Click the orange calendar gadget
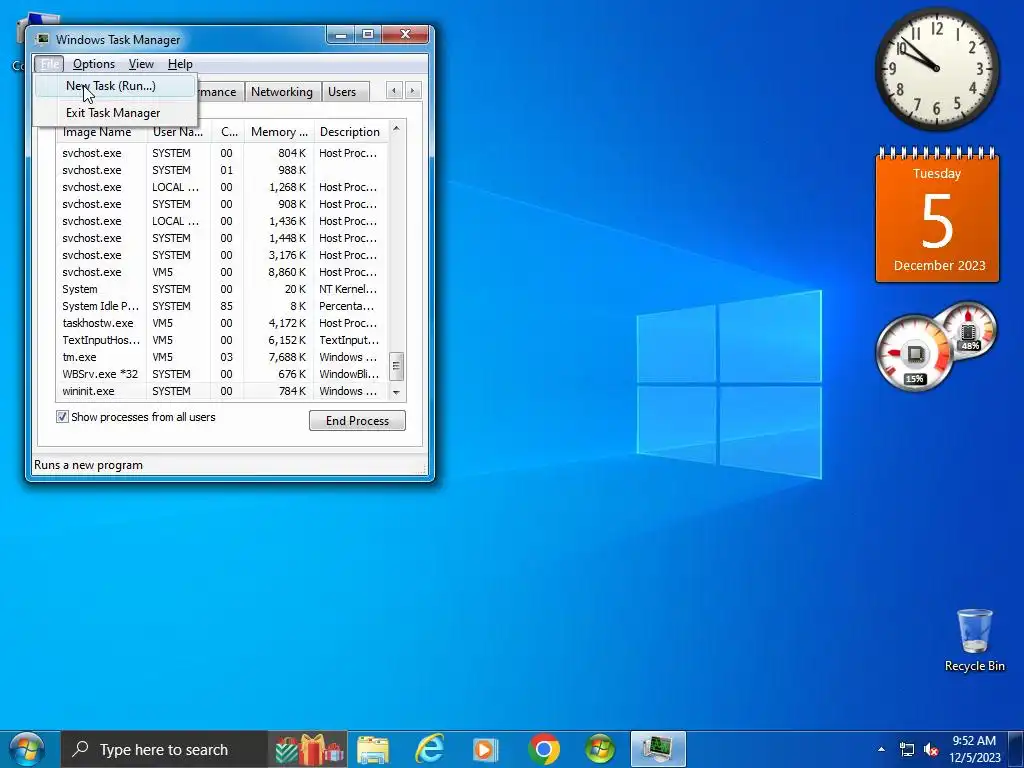Viewport: 1024px width, 768px height. pos(937,216)
